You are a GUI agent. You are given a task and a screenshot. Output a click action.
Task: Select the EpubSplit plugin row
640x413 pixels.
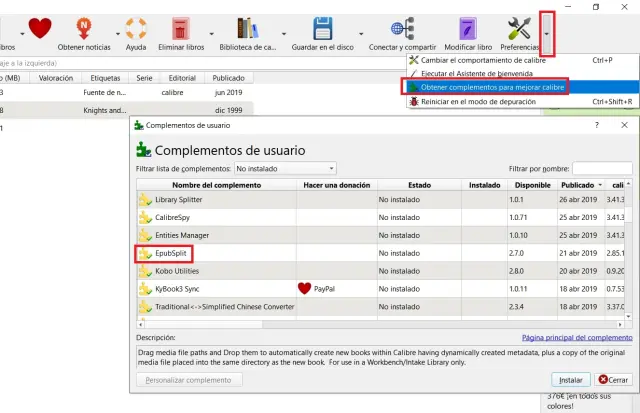(x=215, y=254)
